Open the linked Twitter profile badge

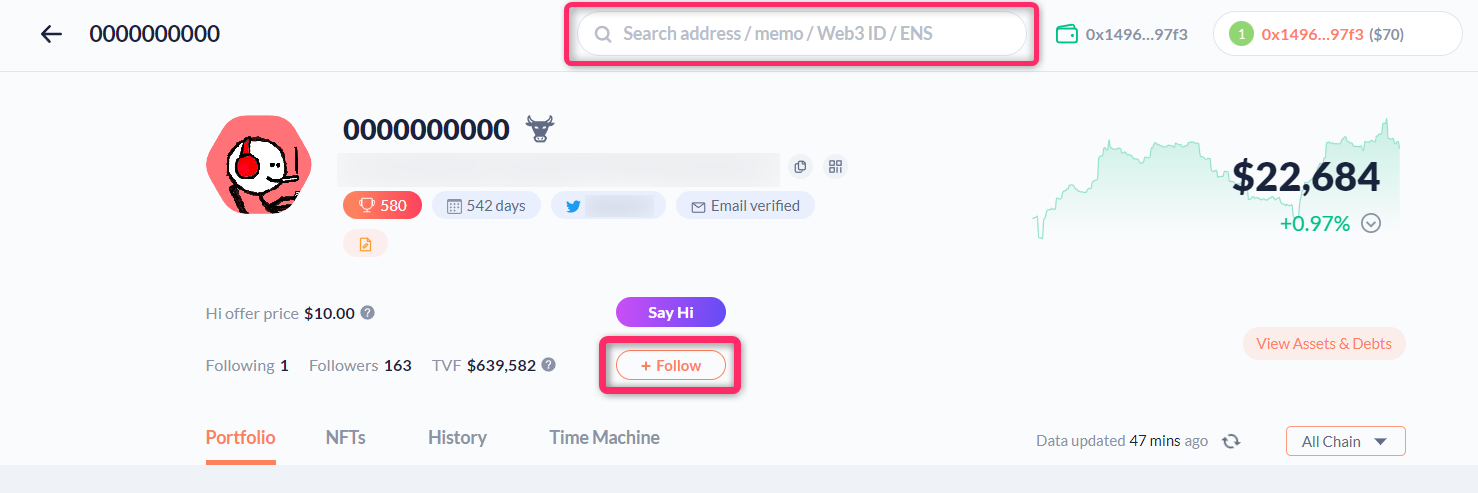608,206
